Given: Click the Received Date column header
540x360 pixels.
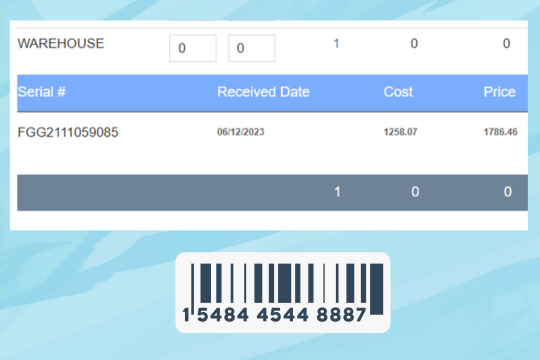Looking at the screenshot, I should pos(263,92).
